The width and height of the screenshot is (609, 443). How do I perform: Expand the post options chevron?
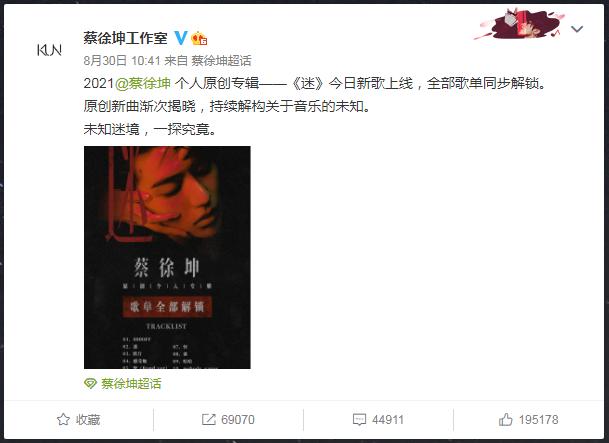coord(577,29)
